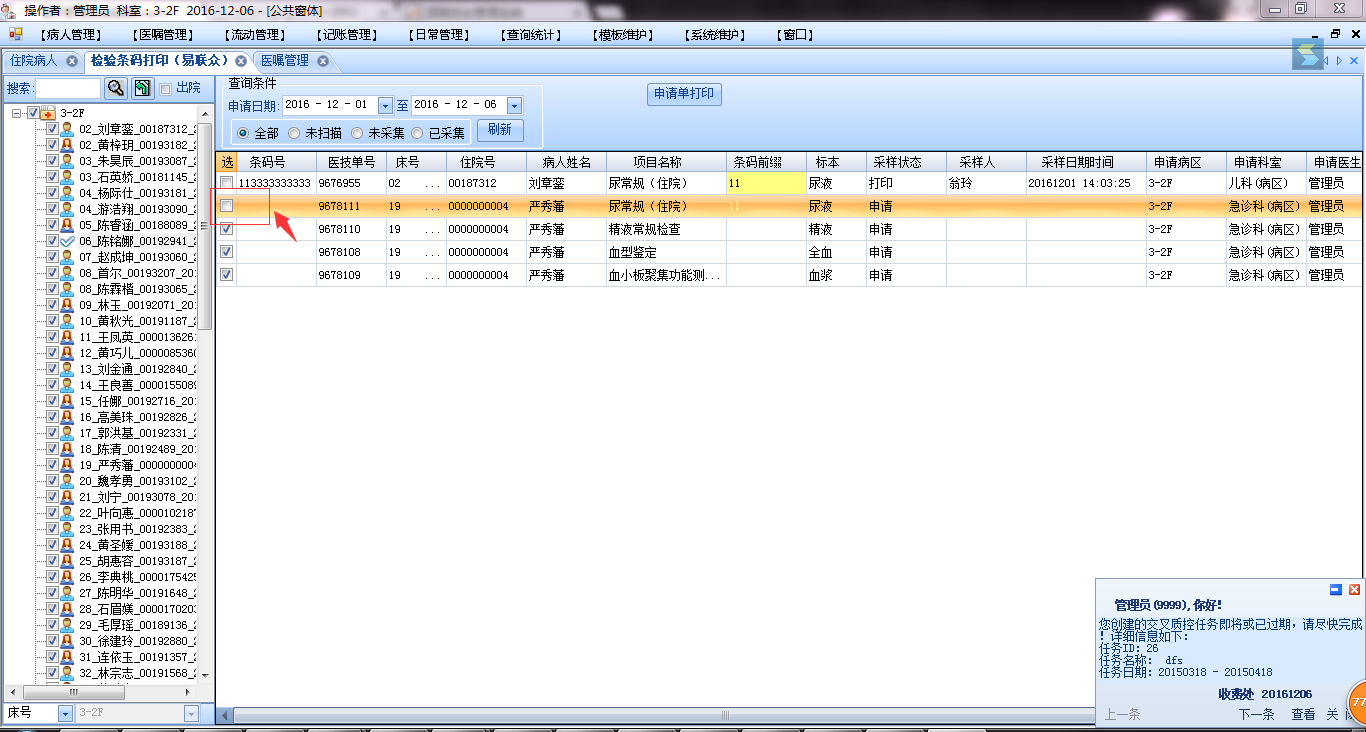Click the patient icon for 15_任娜
Image resolution: width=1366 pixels, height=732 pixels.
pos(67,401)
